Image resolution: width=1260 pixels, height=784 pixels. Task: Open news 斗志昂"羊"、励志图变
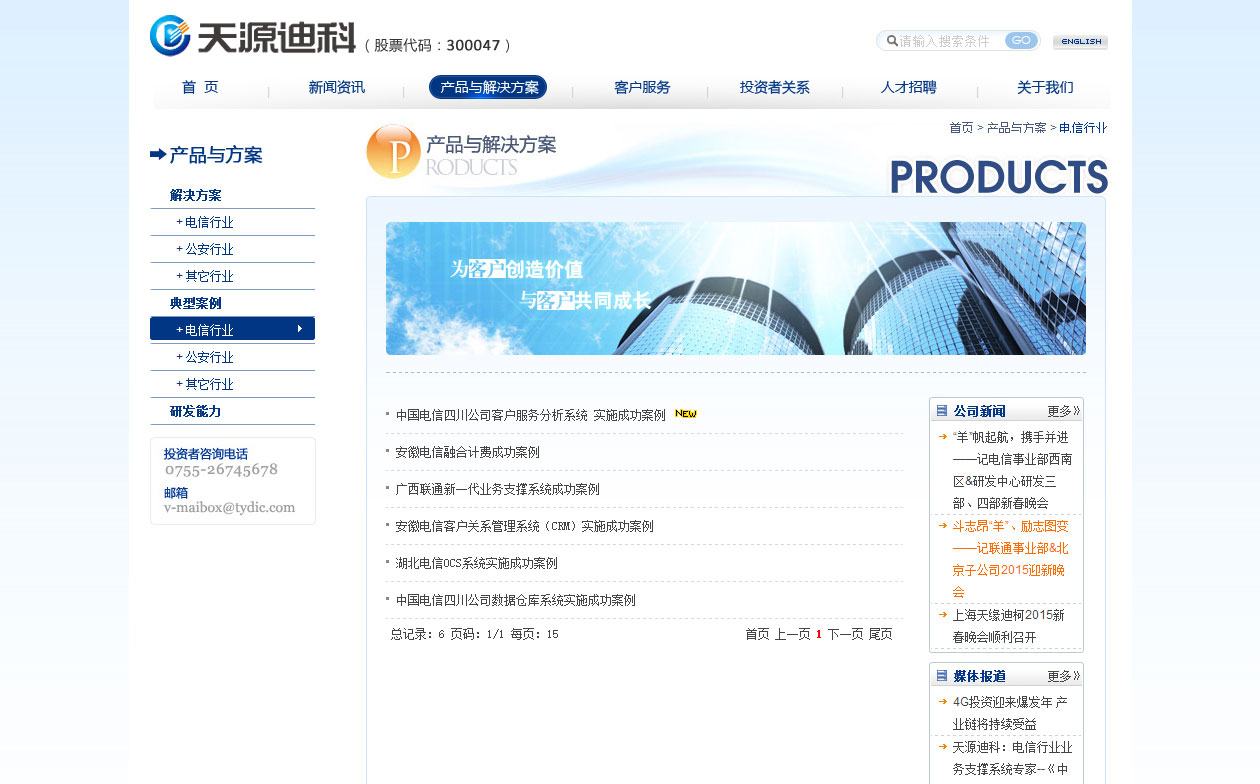pos(1010,558)
